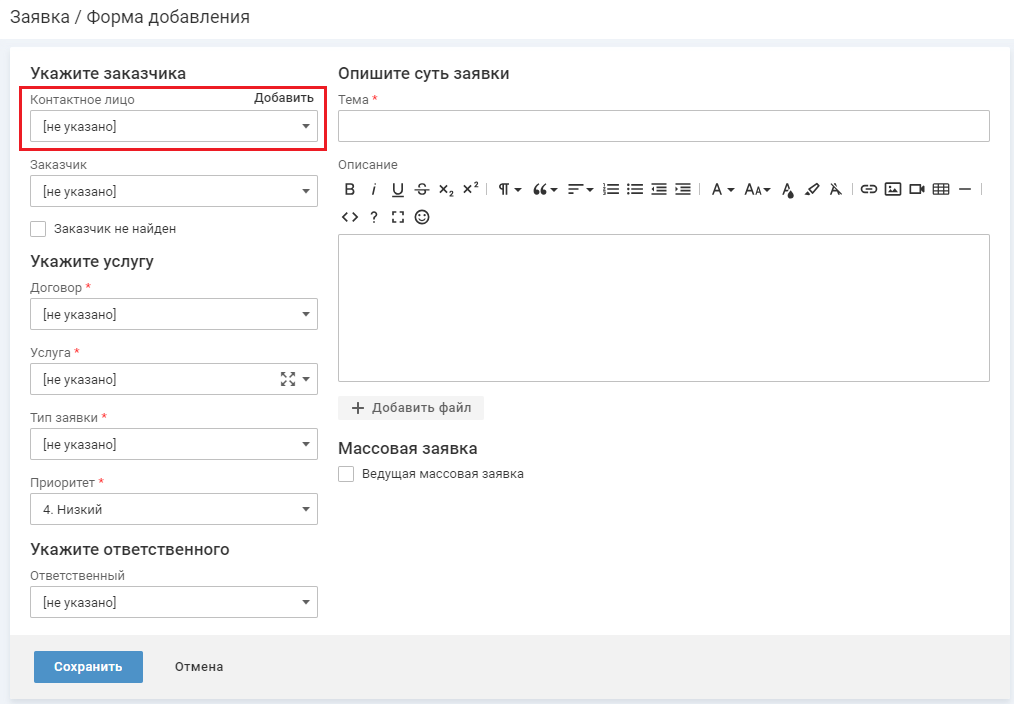The width and height of the screenshot is (1014, 704).
Task: Expand the editor to fullscreen mode
Action: click(398, 217)
